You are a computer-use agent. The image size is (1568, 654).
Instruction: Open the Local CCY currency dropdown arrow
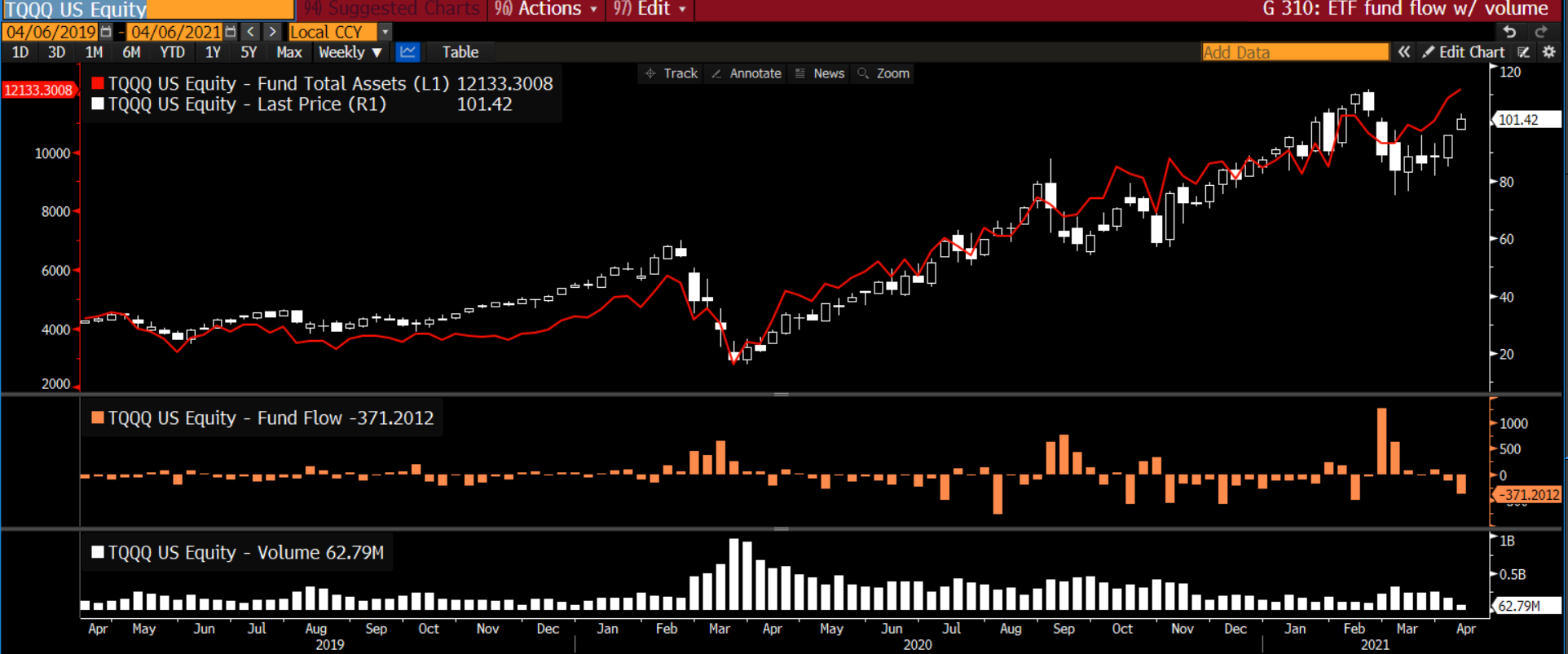point(385,32)
